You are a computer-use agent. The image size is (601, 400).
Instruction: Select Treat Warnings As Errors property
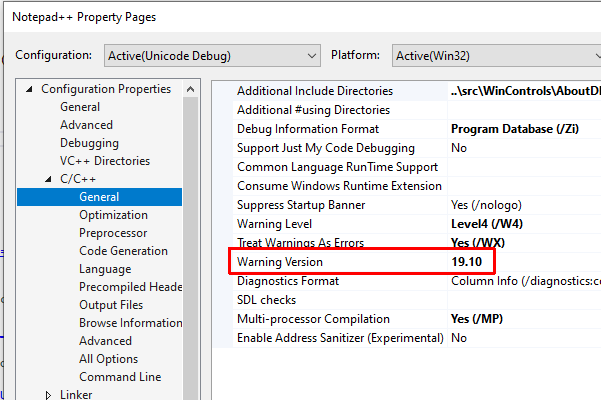300,243
